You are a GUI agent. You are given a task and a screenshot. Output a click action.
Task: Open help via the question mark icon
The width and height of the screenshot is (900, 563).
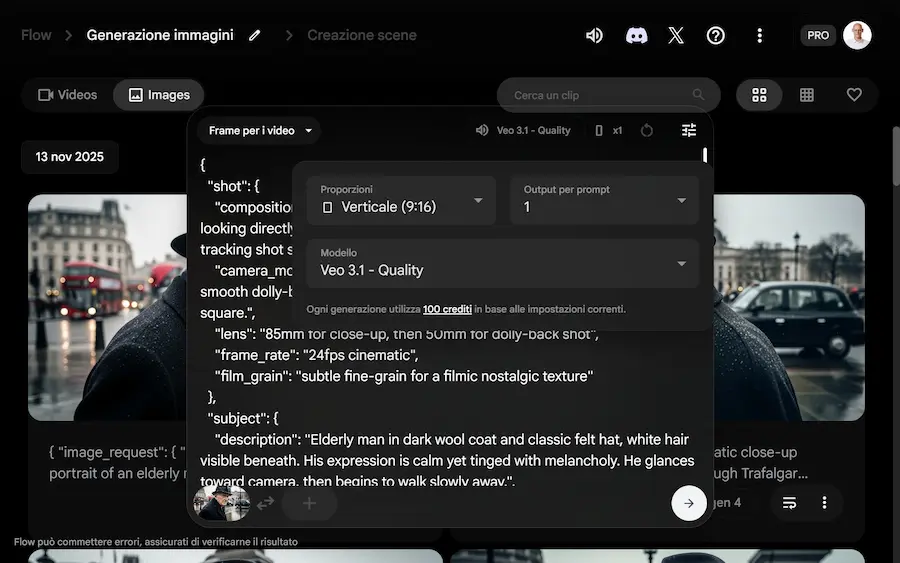[x=716, y=35]
